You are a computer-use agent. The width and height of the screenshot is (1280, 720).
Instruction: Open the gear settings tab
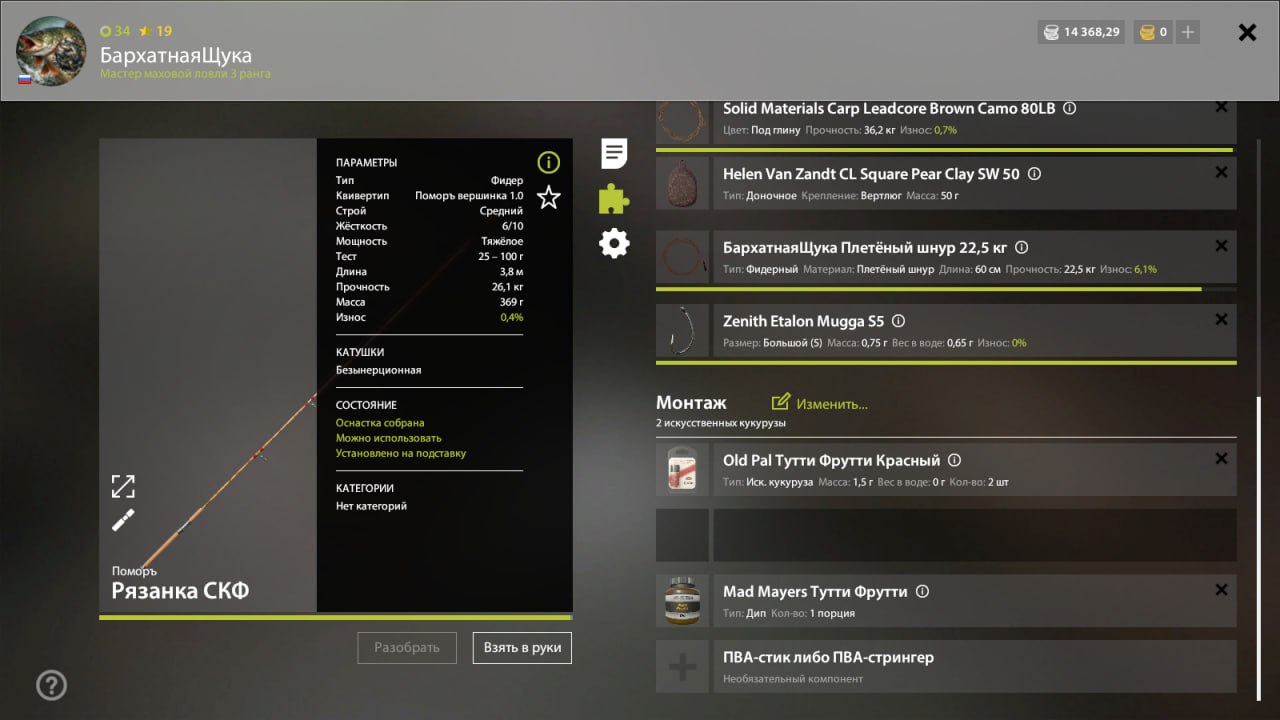coord(614,243)
